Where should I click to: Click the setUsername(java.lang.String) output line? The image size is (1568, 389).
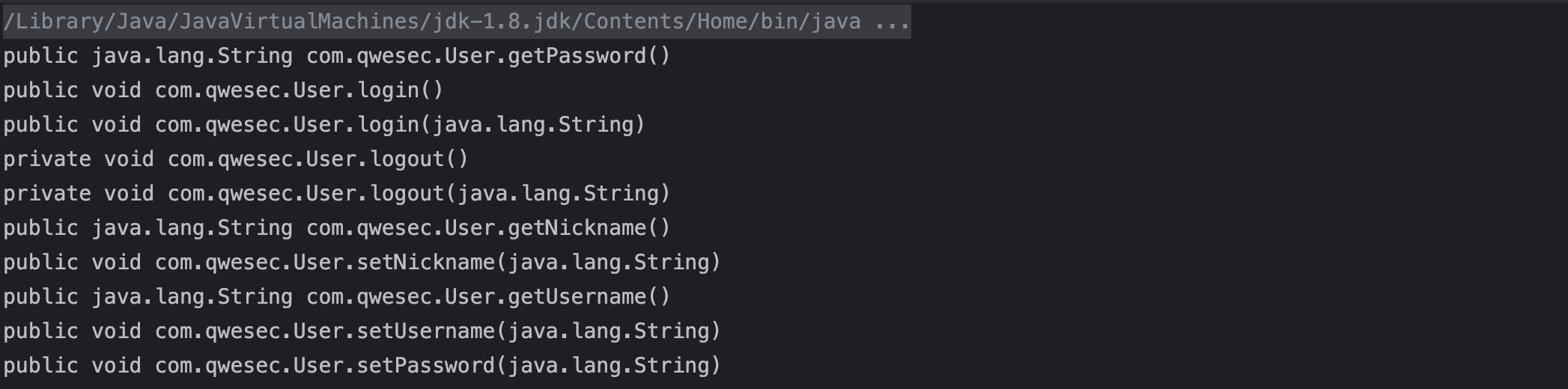point(362,331)
